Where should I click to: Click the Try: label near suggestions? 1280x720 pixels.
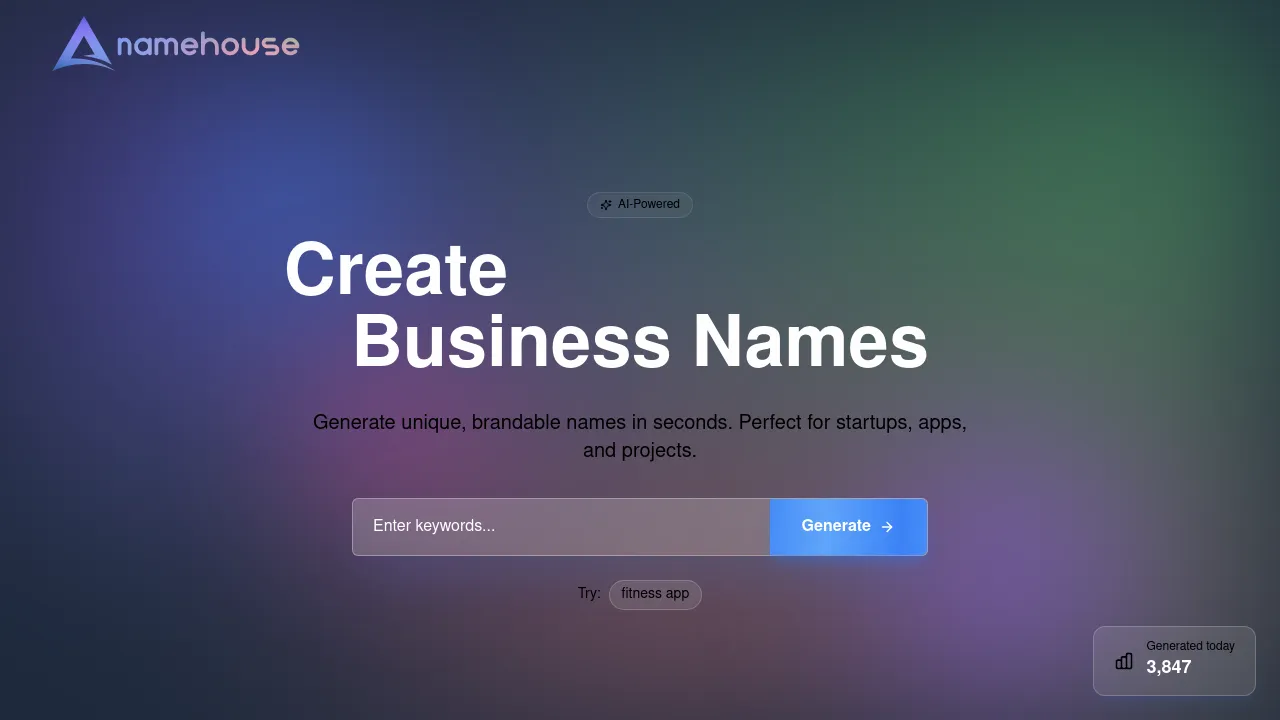pyautogui.click(x=589, y=593)
